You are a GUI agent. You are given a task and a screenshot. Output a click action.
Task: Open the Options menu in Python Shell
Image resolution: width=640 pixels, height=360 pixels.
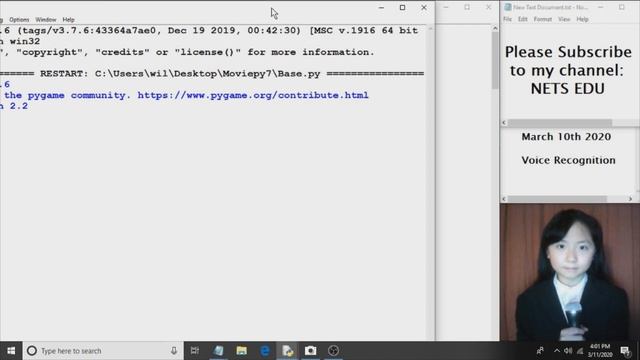coord(19,20)
